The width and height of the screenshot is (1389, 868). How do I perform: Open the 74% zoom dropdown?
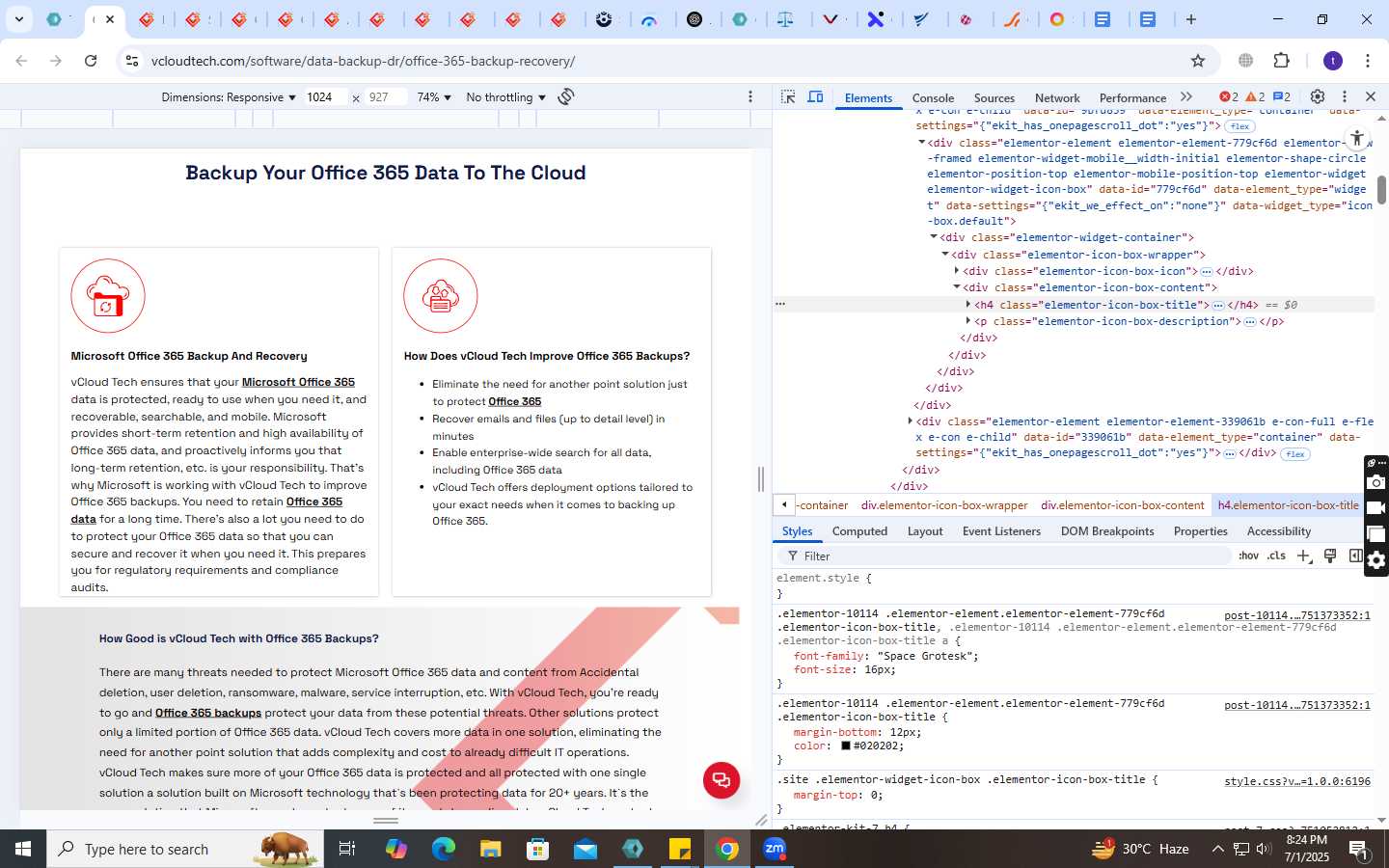point(434,97)
